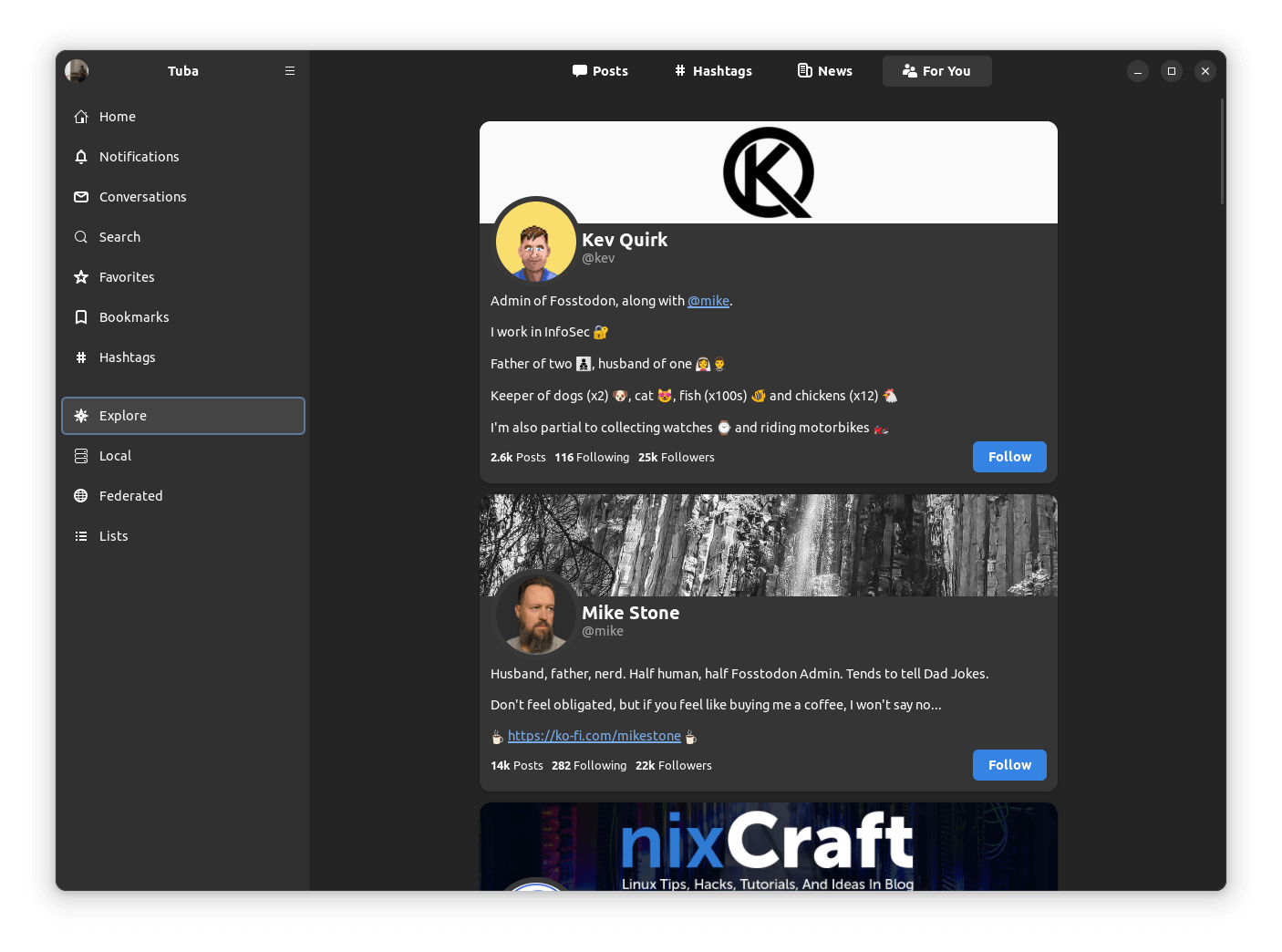Viewport: 1282px width, 952px height.
Task: Open the ko-fi.com/mikestone link
Action: pos(594,736)
